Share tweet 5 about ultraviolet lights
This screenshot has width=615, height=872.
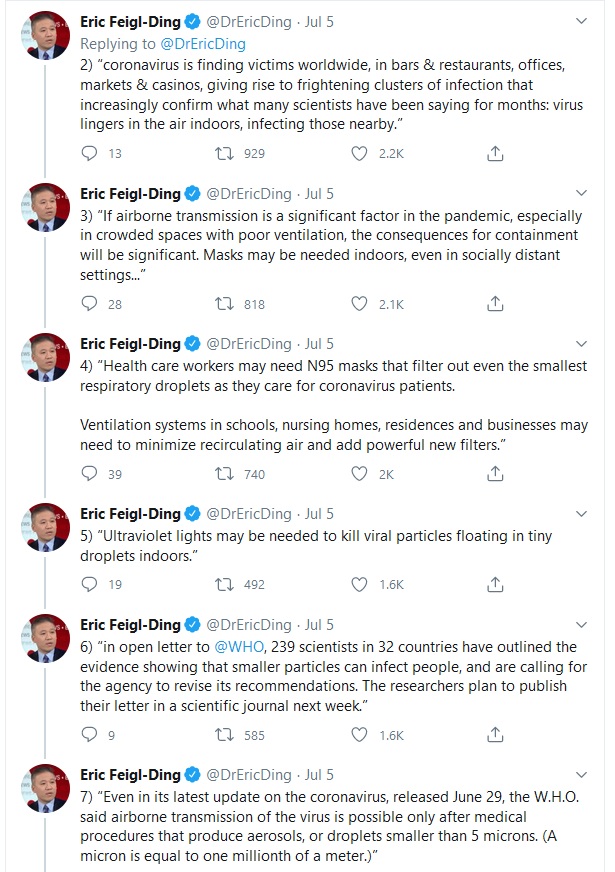point(495,584)
